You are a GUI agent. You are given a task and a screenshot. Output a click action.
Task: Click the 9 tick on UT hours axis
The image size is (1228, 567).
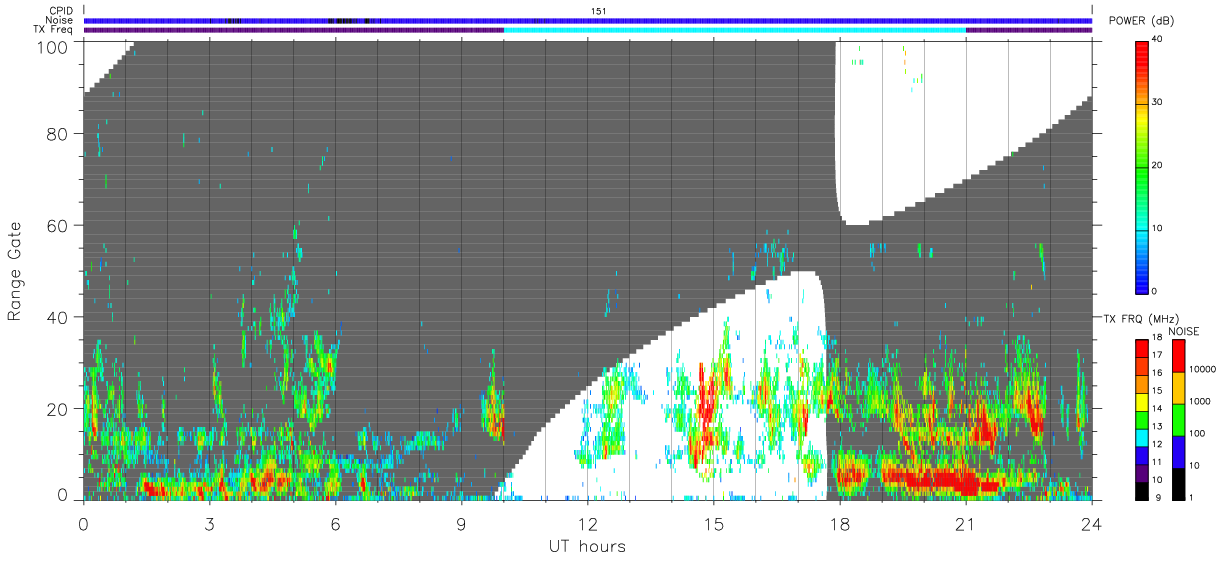[x=462, y=522]
